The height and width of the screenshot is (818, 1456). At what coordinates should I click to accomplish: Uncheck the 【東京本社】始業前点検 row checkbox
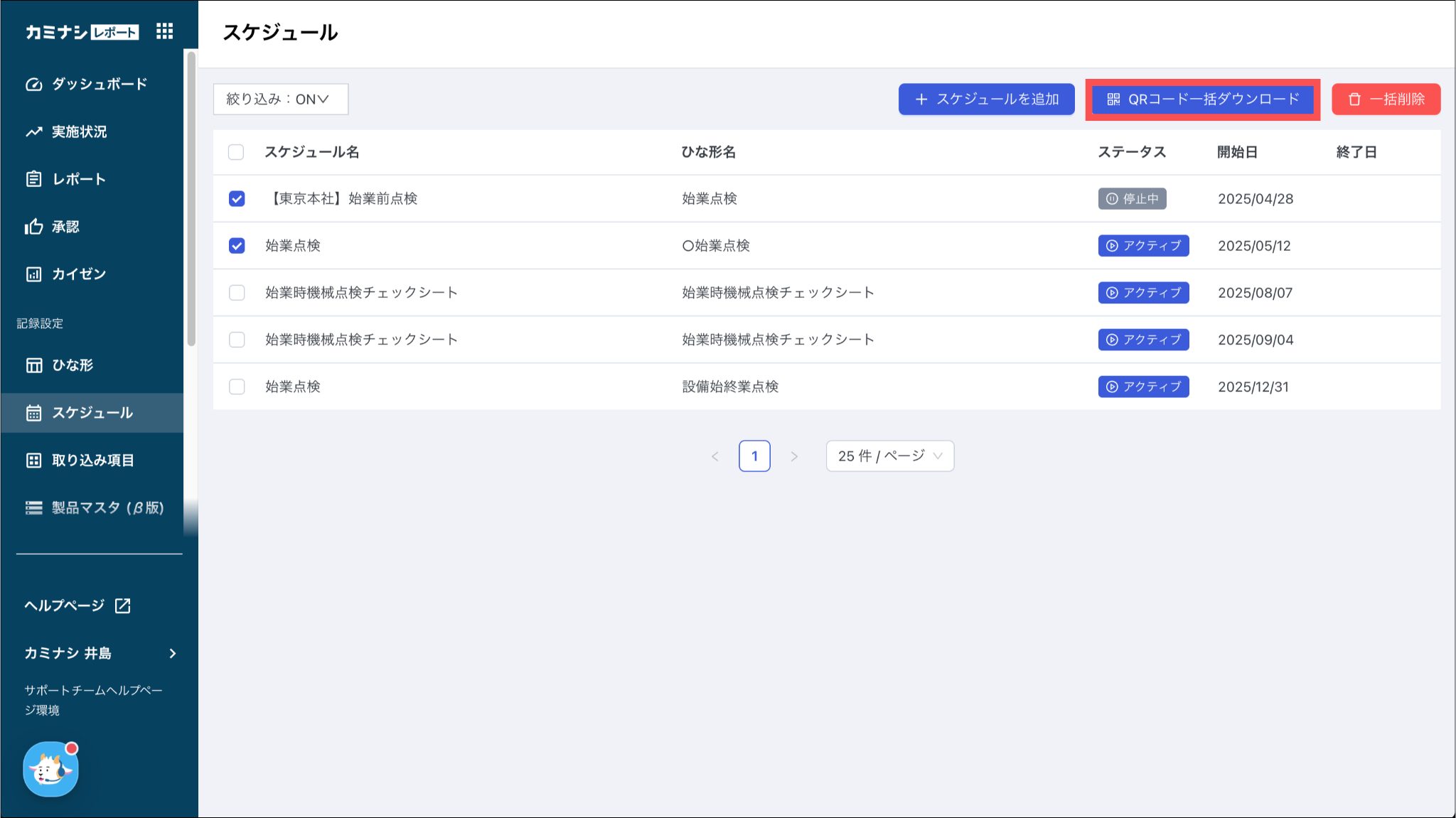[x=237, y=199]
